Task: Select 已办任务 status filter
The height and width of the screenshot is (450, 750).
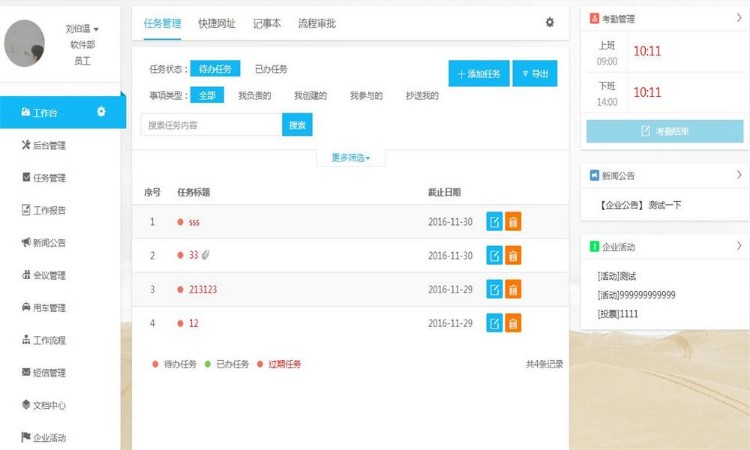Action: pyautogui.click(x=271, y=69)
